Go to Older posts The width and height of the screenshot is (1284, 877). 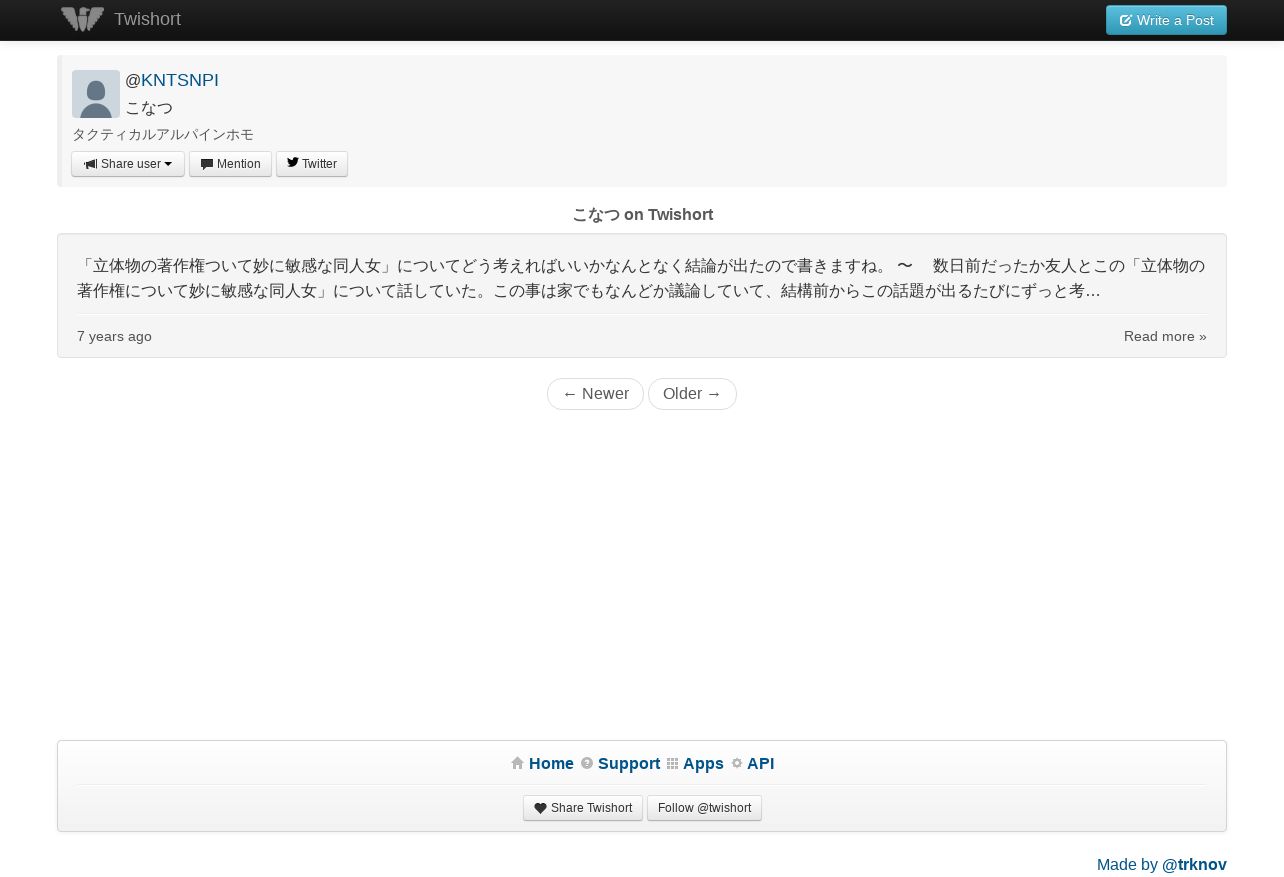click(x=692, y=394)
